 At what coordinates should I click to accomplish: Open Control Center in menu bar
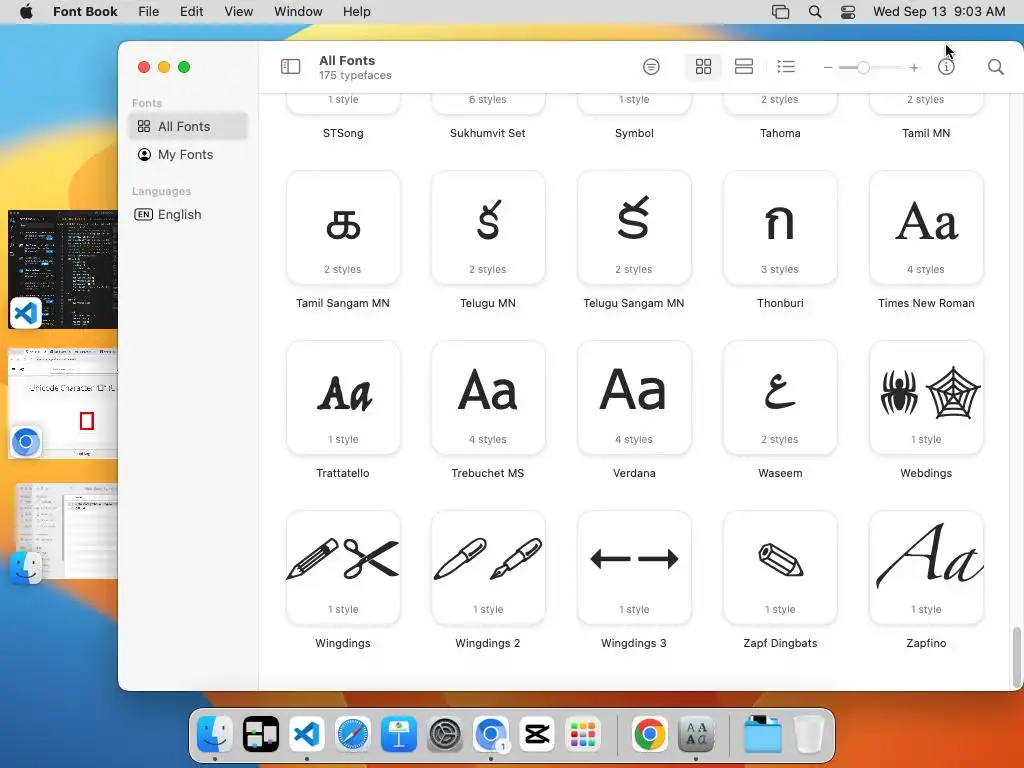848,12
